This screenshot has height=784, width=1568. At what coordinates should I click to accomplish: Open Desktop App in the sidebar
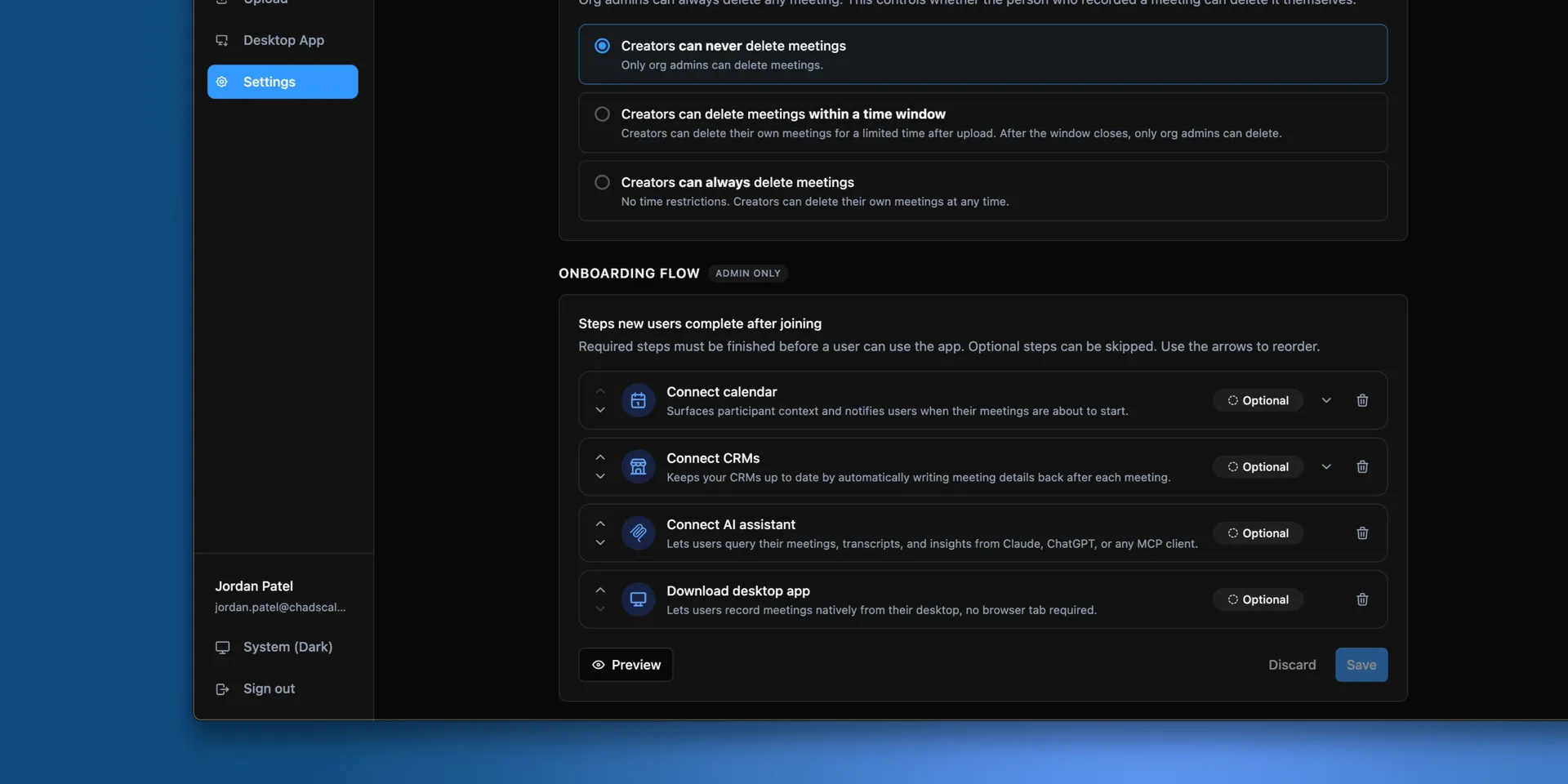[283, 40]
